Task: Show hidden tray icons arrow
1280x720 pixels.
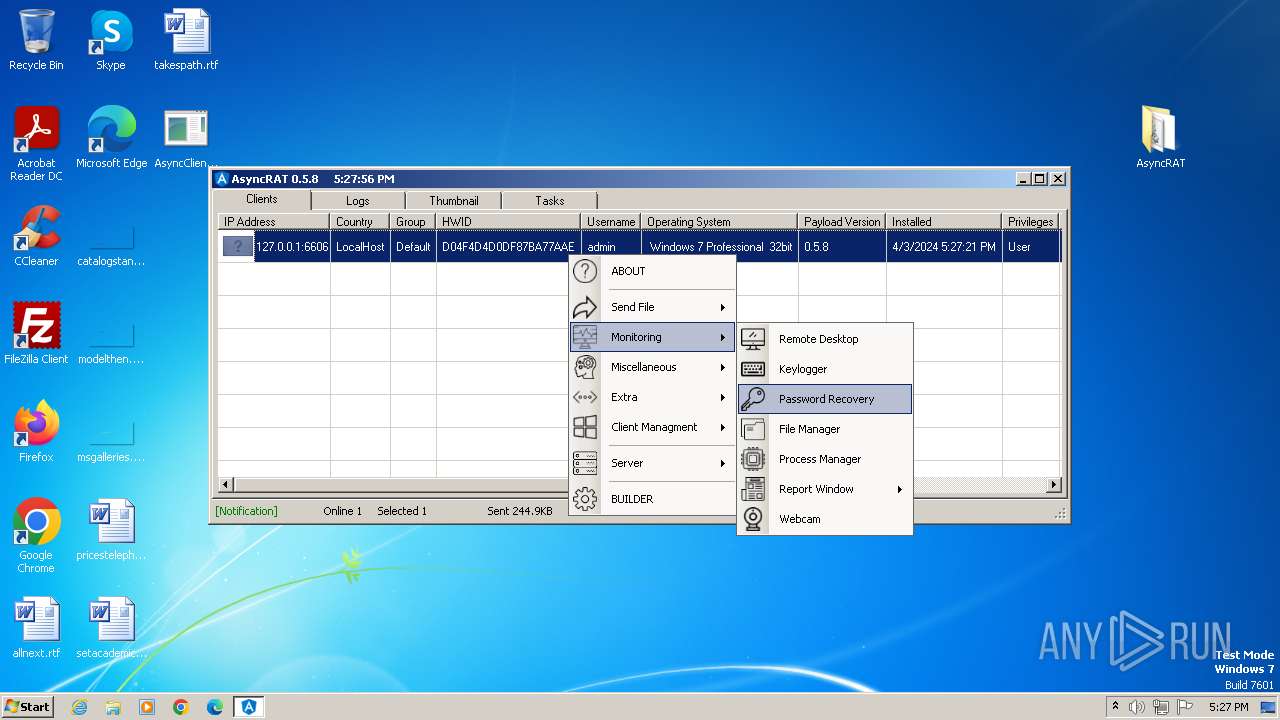Action: 1115,706
